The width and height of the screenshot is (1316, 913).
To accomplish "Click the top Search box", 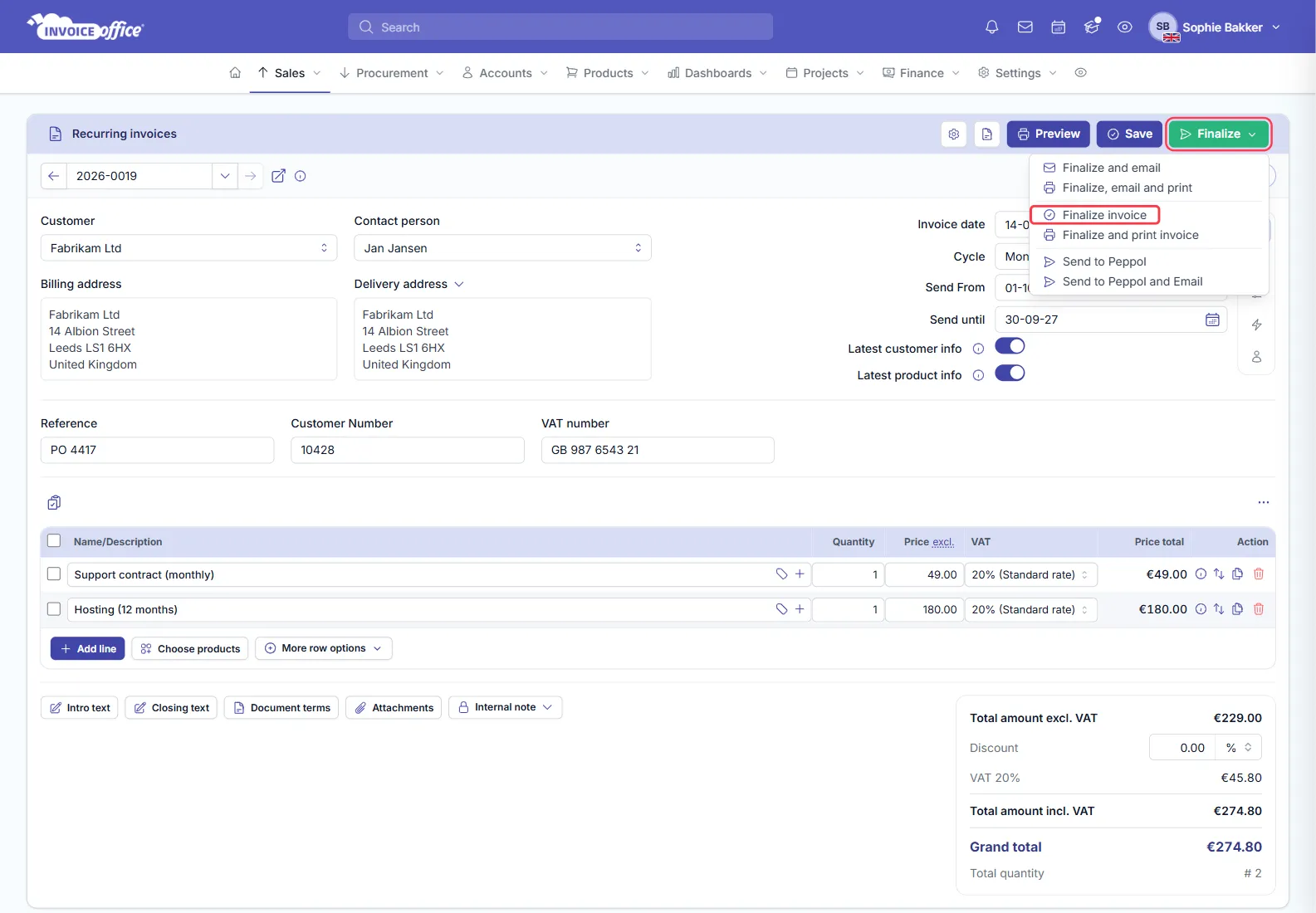I will coord(560,27).
